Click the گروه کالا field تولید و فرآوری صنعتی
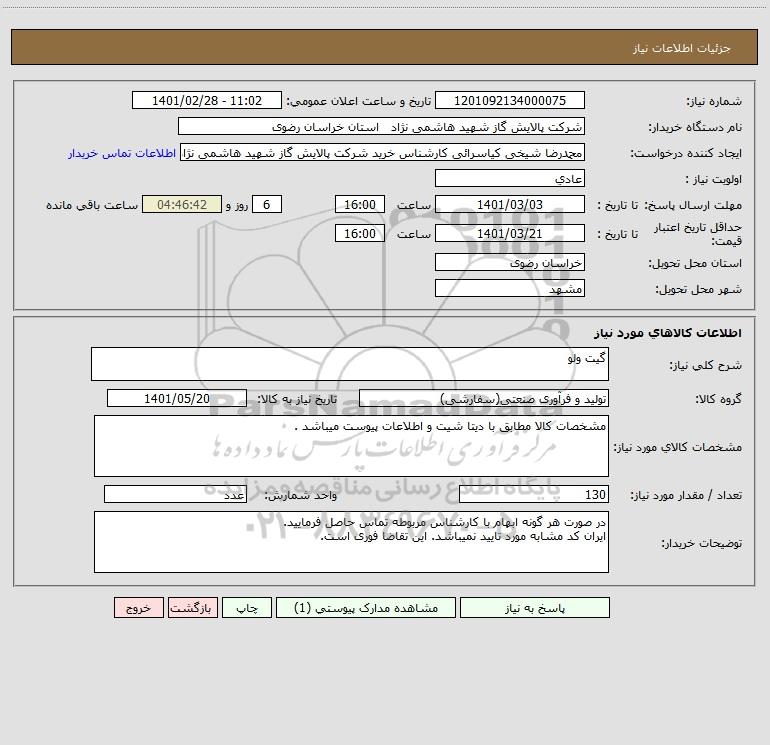The width and height of the screenshot is (770, 745). click(484, 398)
